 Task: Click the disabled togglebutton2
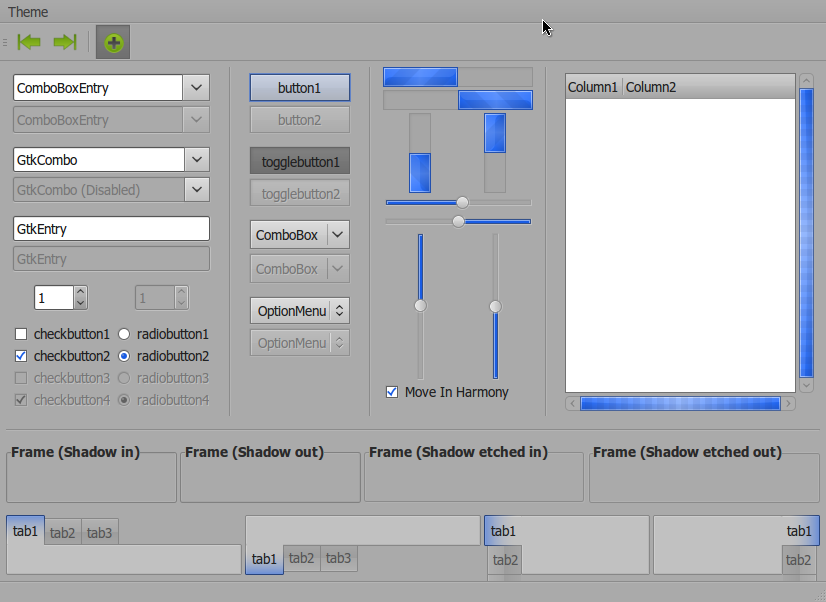300,194
